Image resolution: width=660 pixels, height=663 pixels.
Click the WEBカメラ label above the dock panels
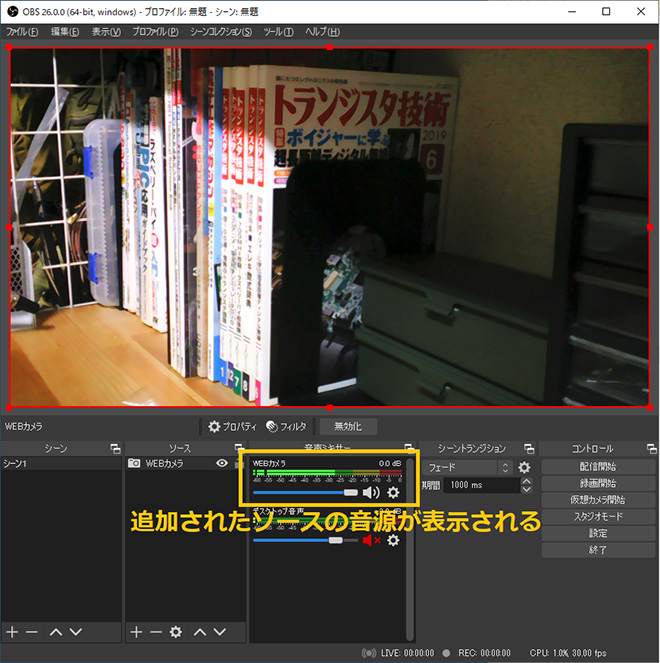[x=24, y=427]
